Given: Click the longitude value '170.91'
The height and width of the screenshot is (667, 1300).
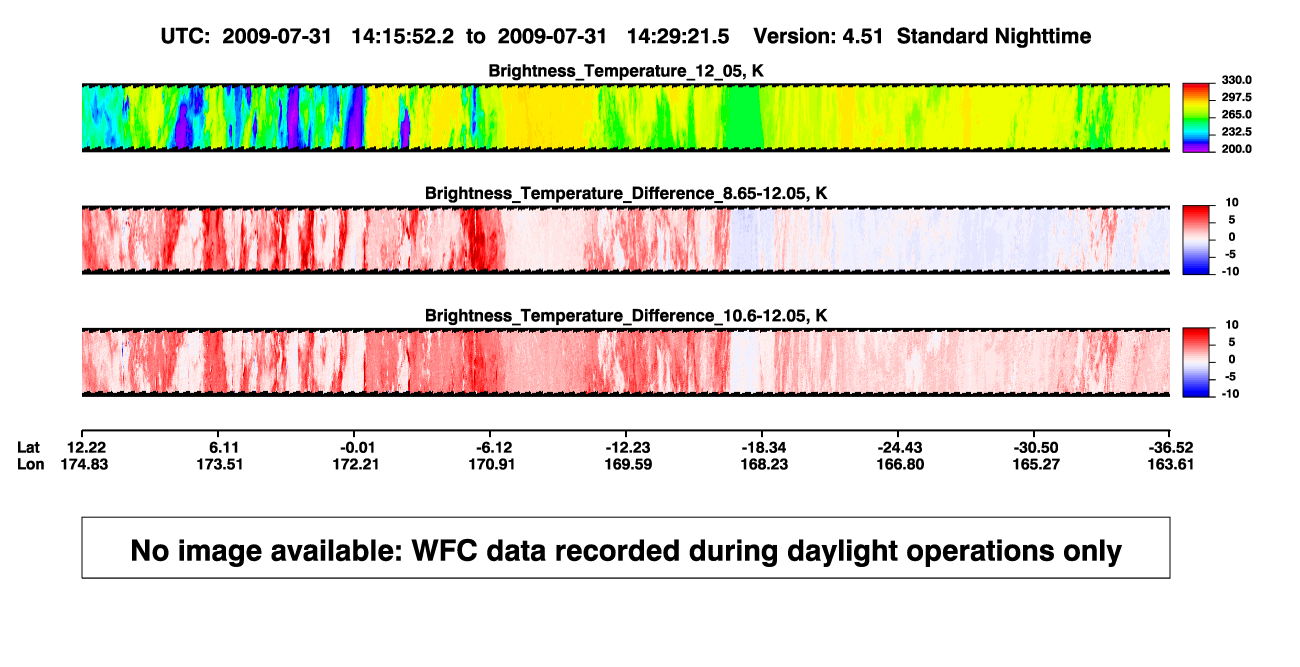Looking at the screenshot, I should [494, 464].
